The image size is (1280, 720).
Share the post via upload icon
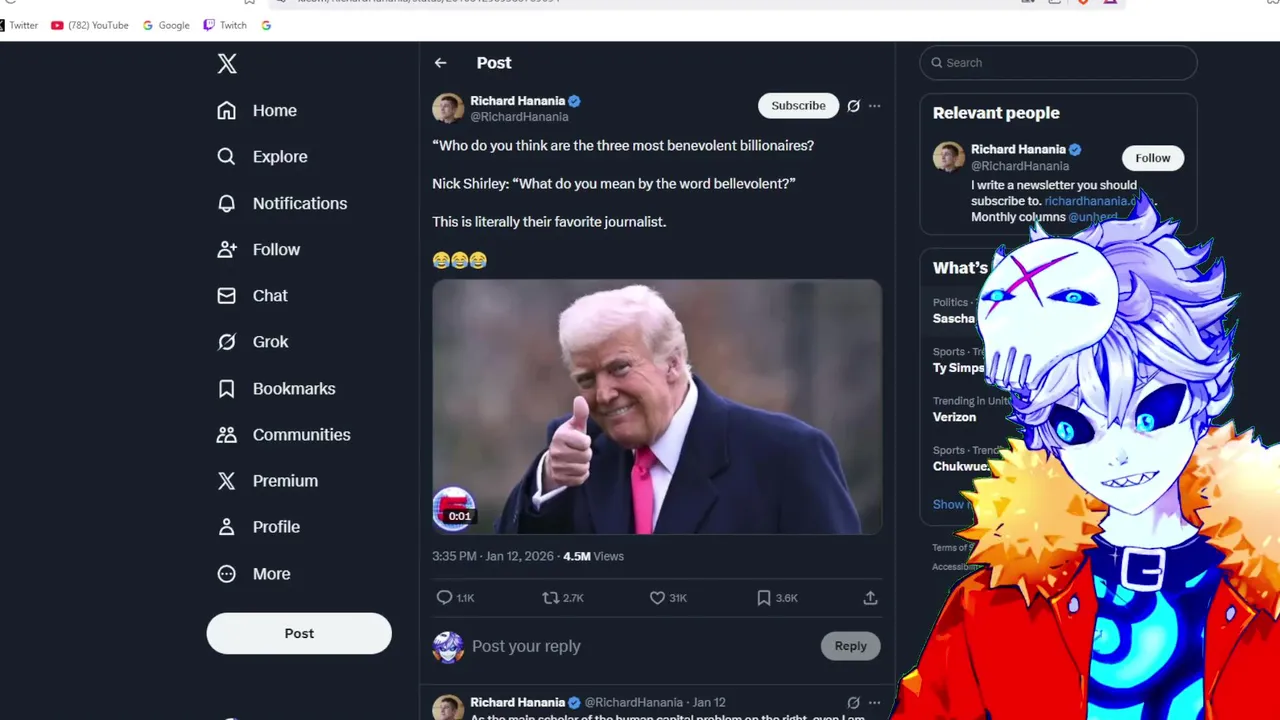point(870,597)
